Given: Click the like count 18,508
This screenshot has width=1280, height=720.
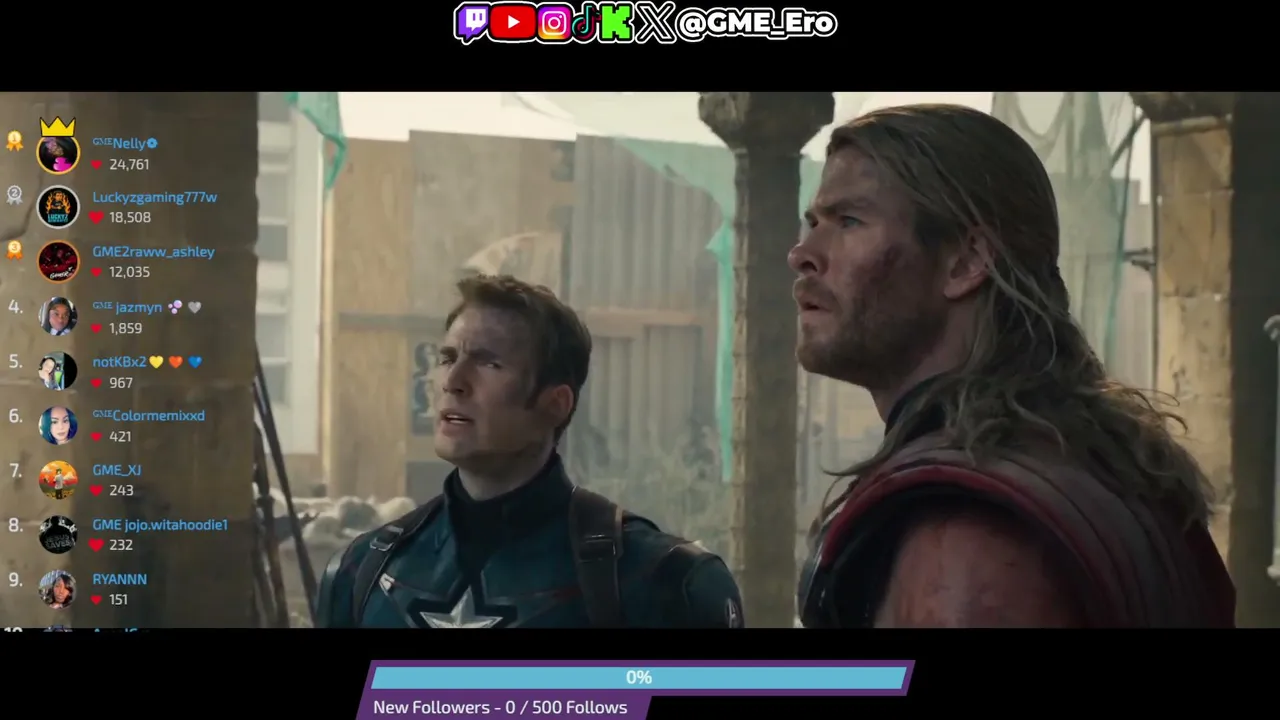Looking at the screenshot, I should [130, 218].
